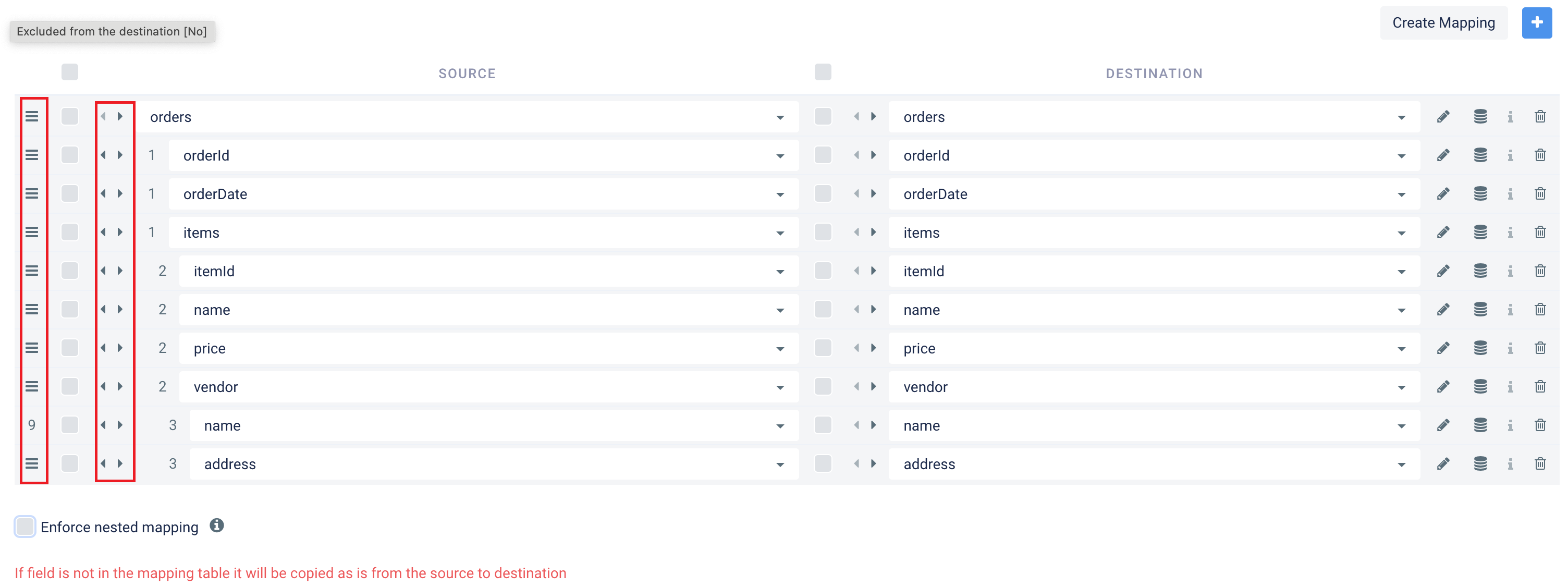Image resolution: width=1568 pixels, height=587 pixels.
Task: Show info for the items mapping row
Action: 1510,233
